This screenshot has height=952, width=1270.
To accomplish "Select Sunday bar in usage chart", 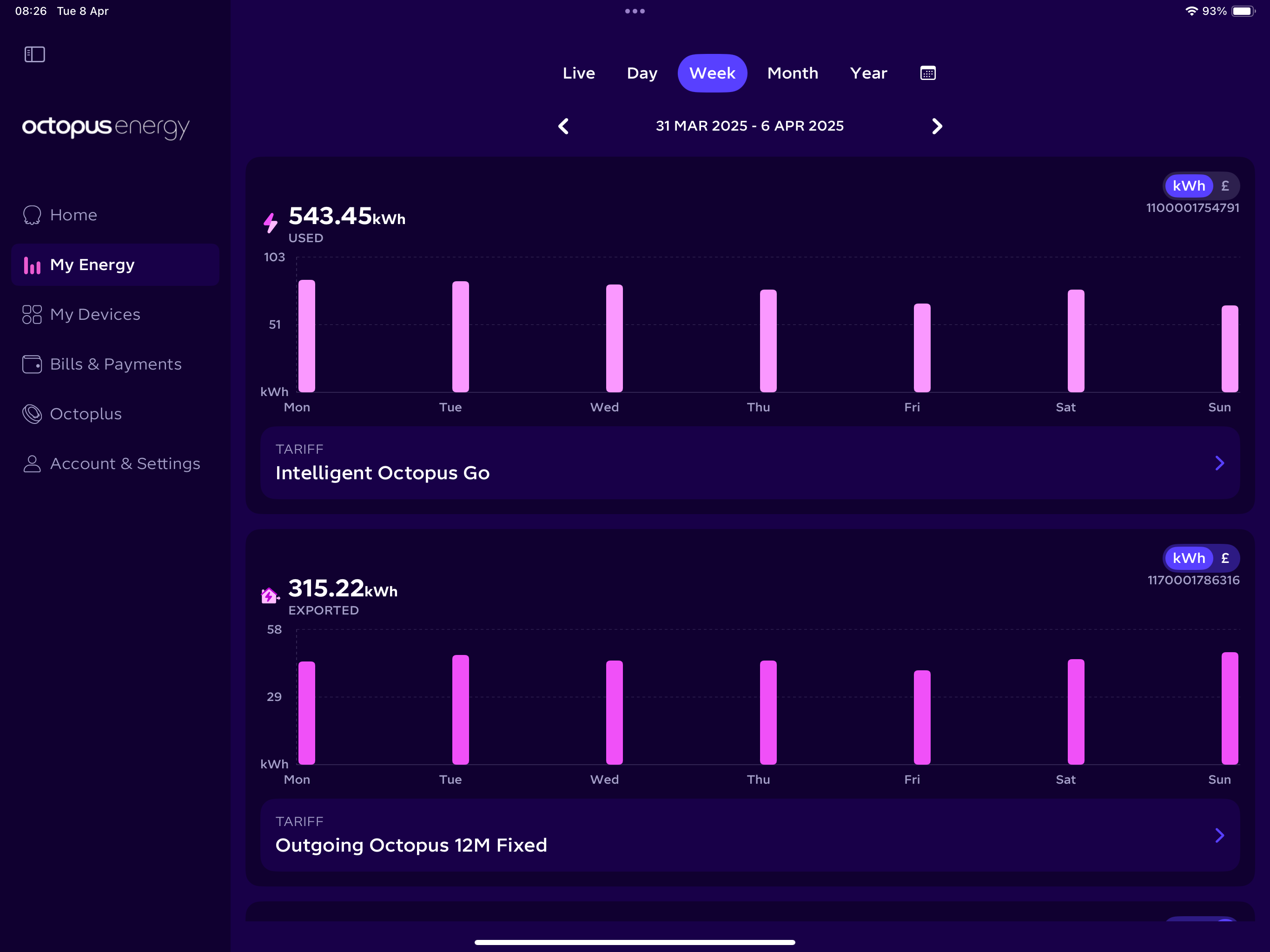I will (1230, 349).
